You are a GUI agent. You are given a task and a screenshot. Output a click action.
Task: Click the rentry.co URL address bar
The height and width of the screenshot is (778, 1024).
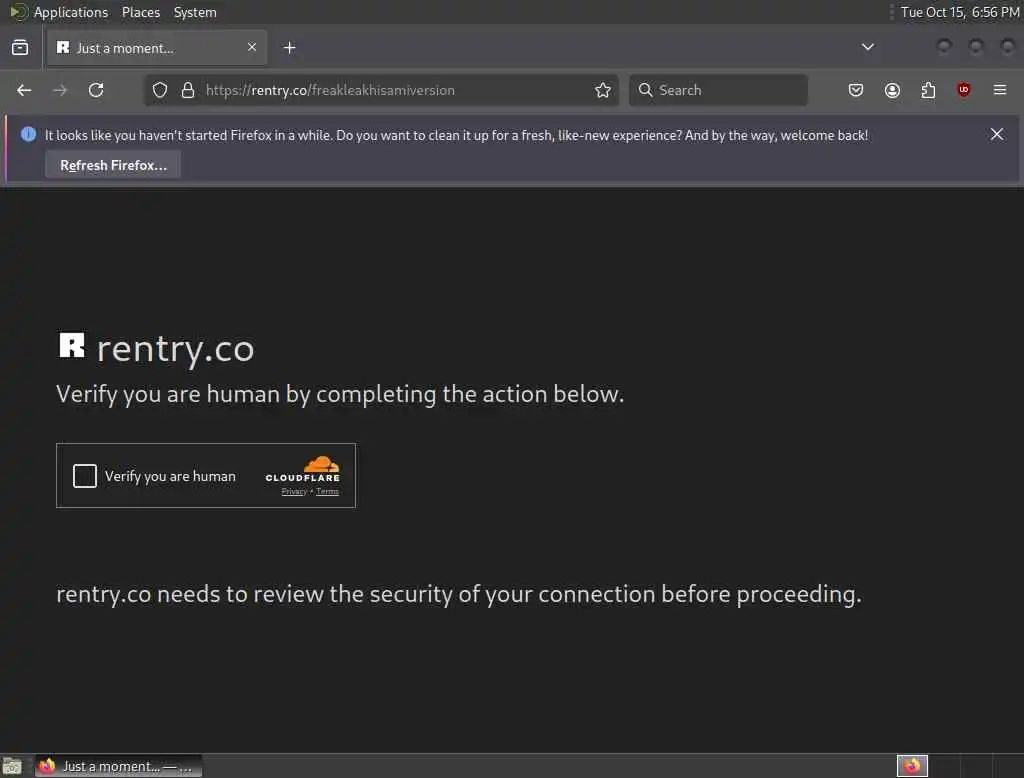point(382,90)
